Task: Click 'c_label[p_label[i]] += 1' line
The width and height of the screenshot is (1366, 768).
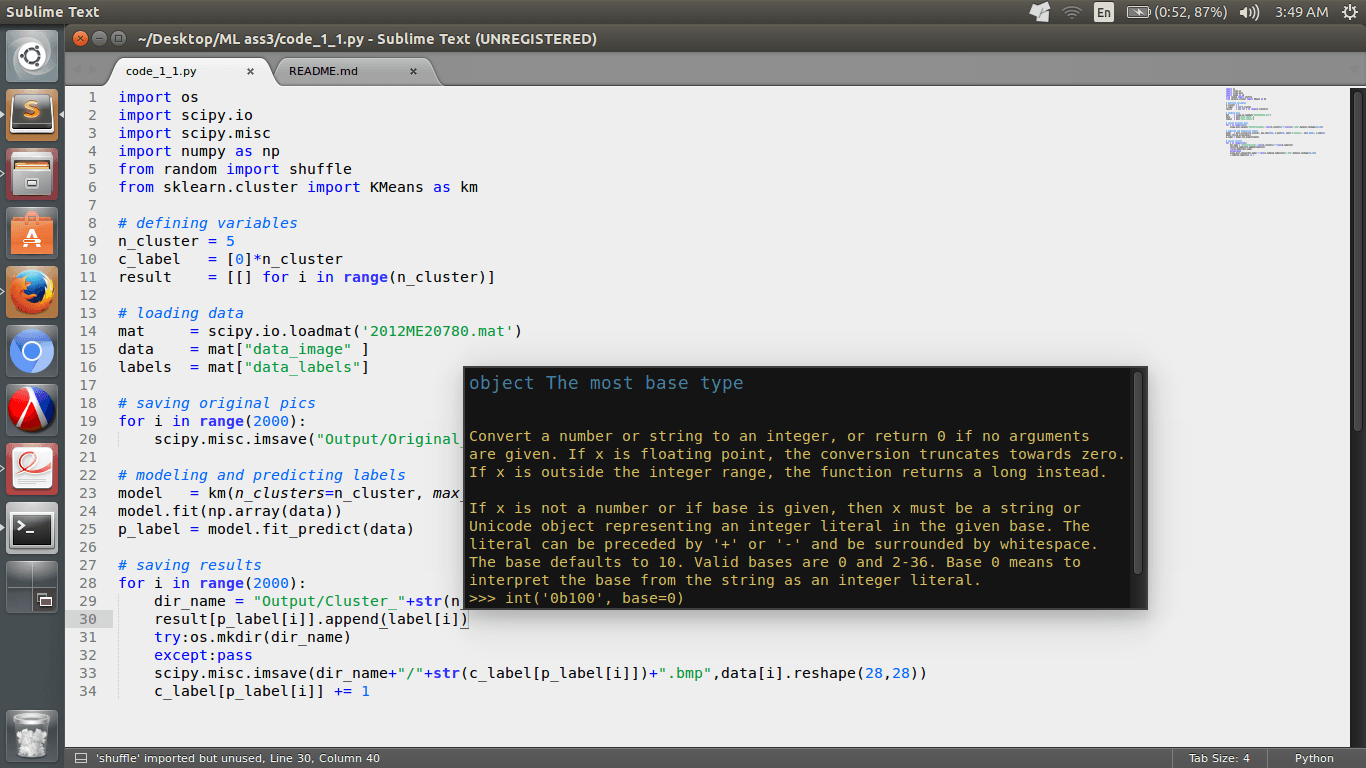Action: pos(262,691)
